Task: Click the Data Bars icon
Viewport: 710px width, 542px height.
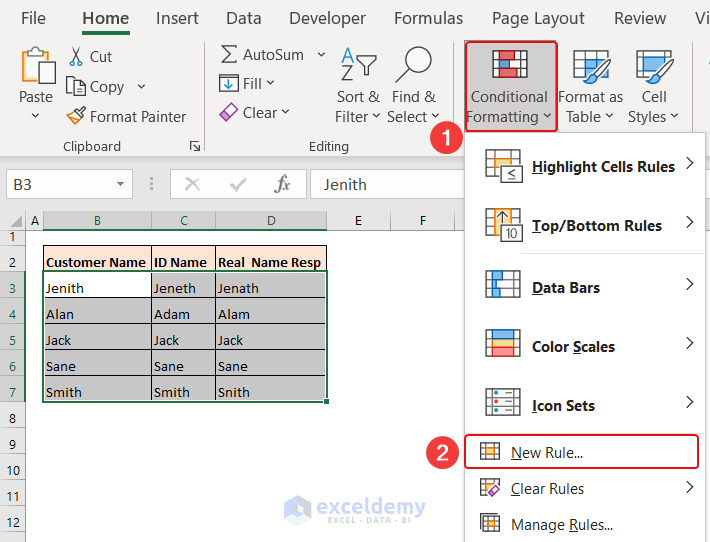Action: [x=503, y=284]
